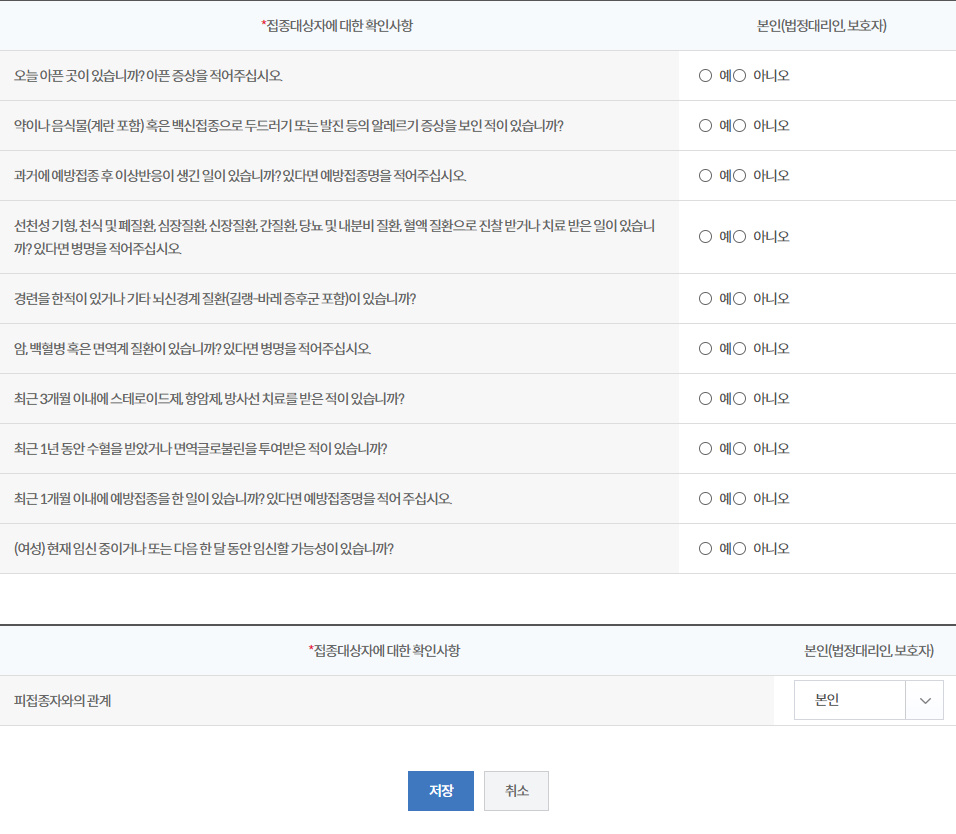Select 아니오 for the steroid or radiation treatment question
The image size is (956, 834).
(x=738, y=397)
